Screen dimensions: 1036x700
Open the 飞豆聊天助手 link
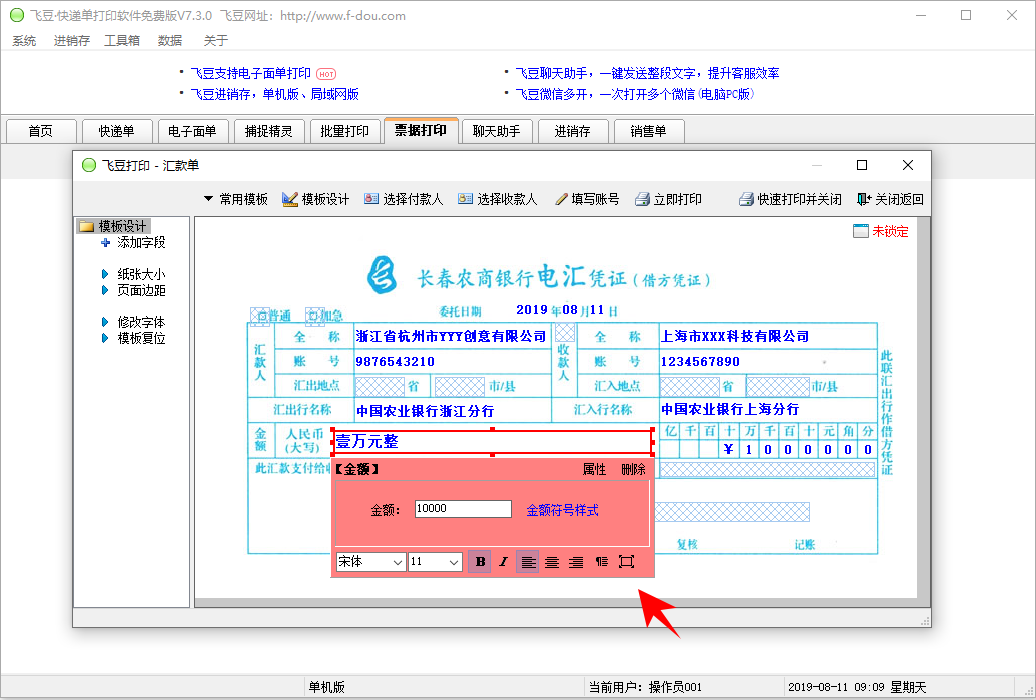point(647,73)
